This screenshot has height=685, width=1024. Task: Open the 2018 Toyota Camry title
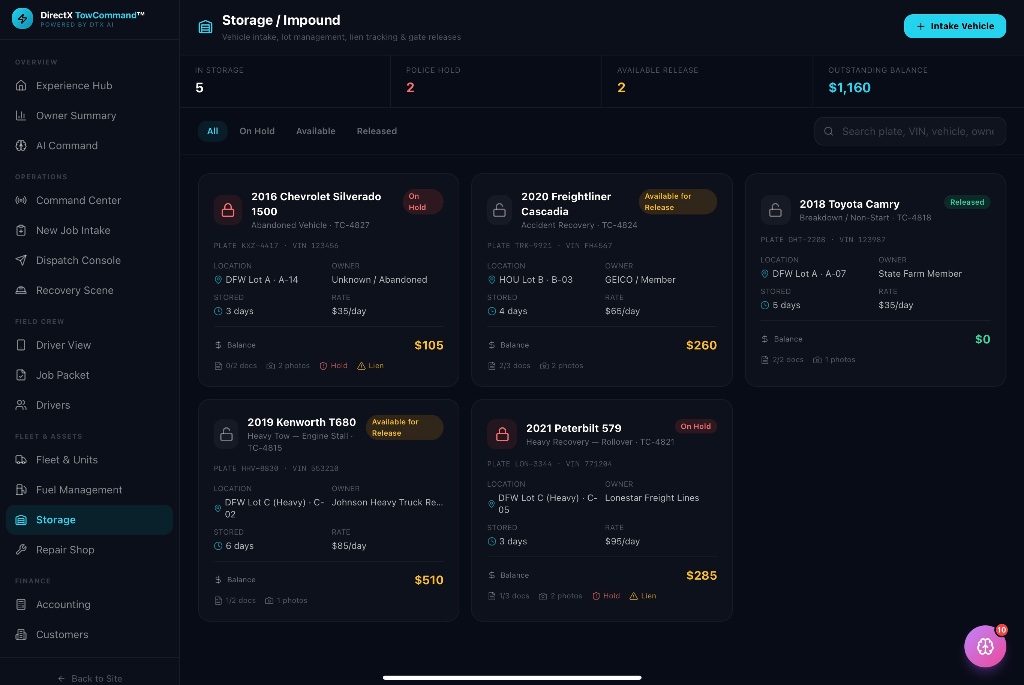(849, 204)
